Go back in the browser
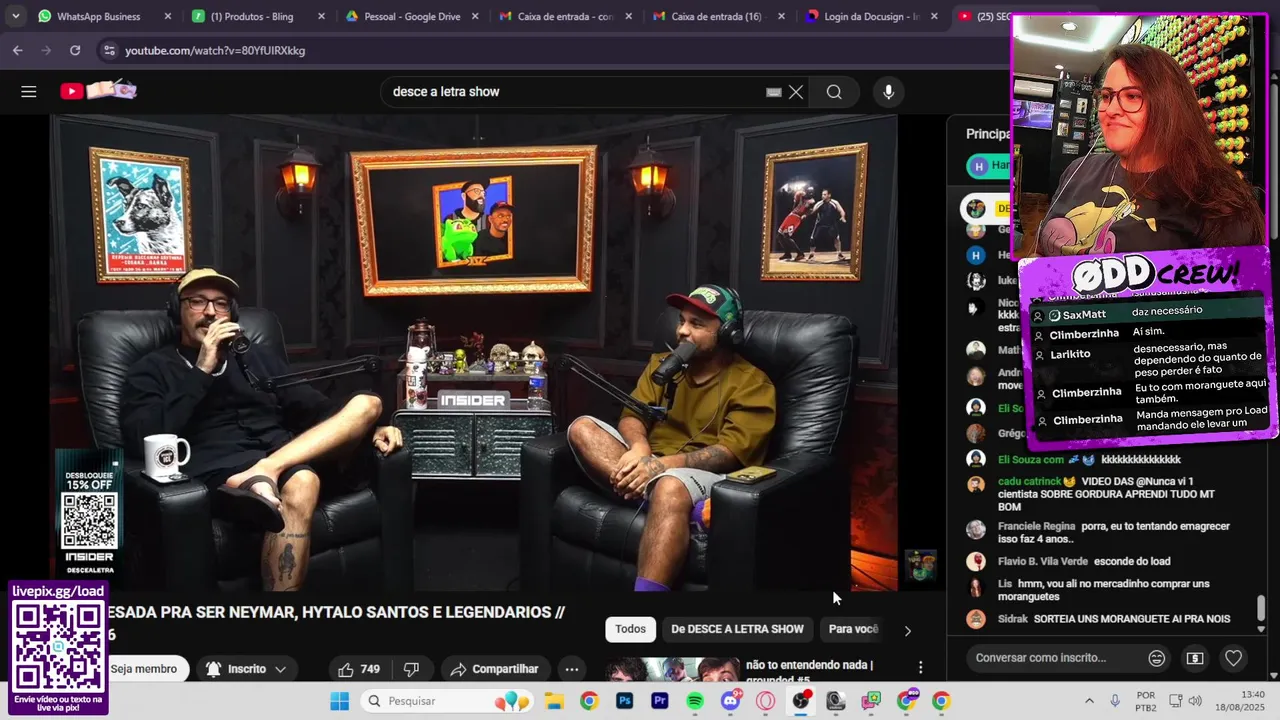The image size is (1280, 720). (x=18, y=50)
